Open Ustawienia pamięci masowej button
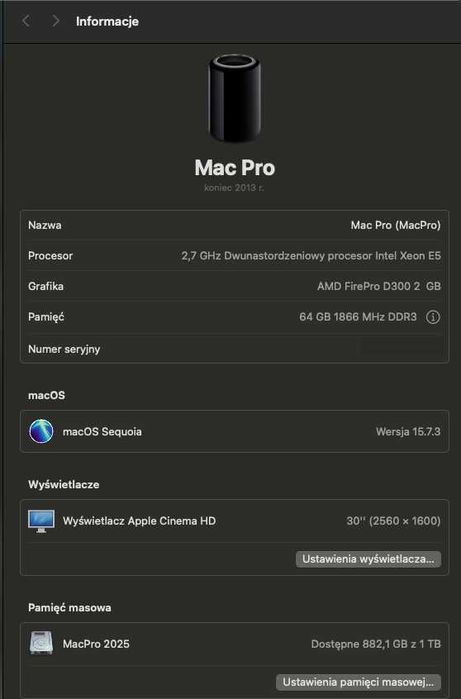Screen dimensions: 461x699 coord(358,682)
